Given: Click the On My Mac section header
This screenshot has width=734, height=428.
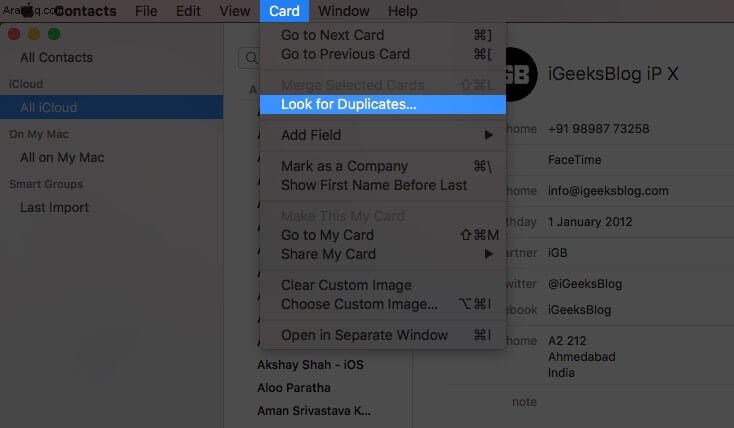Looking at the screenshot, I should 39,134.
